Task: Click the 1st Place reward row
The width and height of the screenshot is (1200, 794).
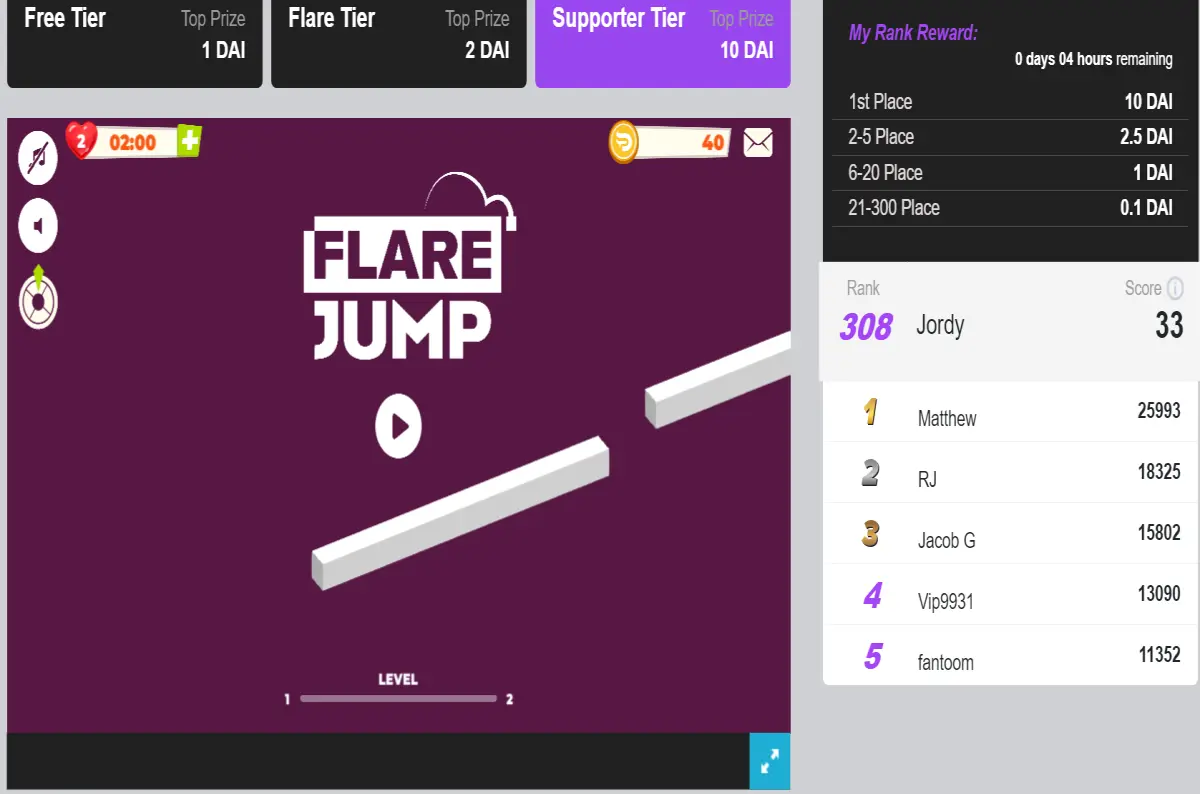Action: [1010, 101]
